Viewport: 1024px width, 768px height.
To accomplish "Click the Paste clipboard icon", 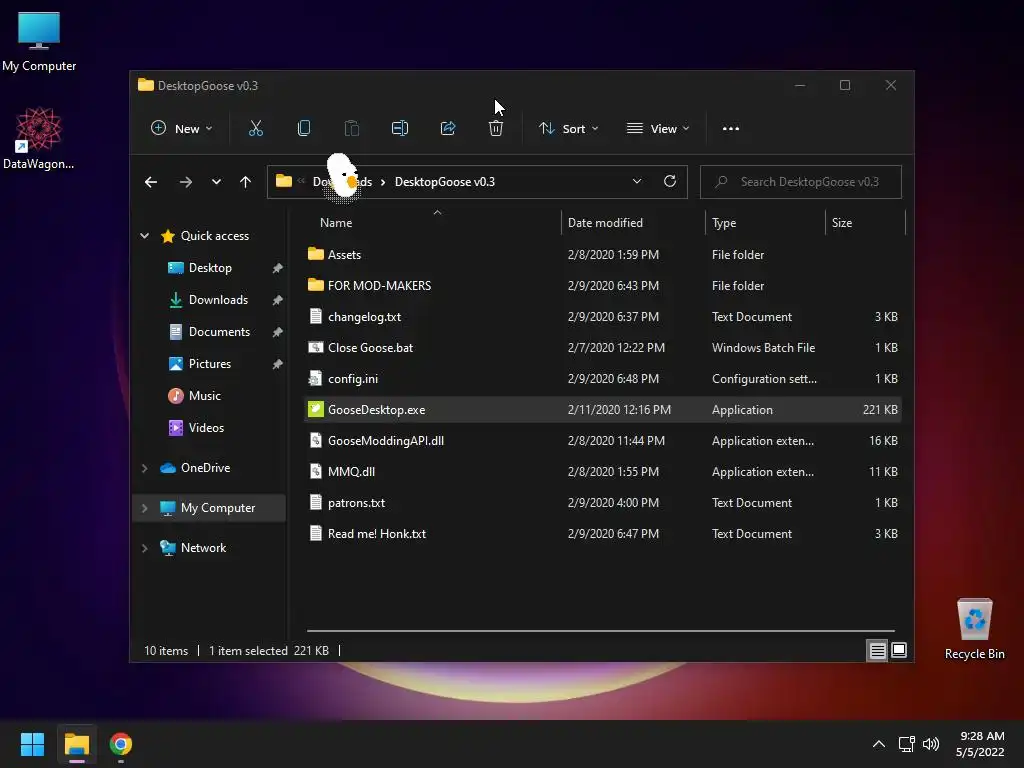I will (351, 129).
